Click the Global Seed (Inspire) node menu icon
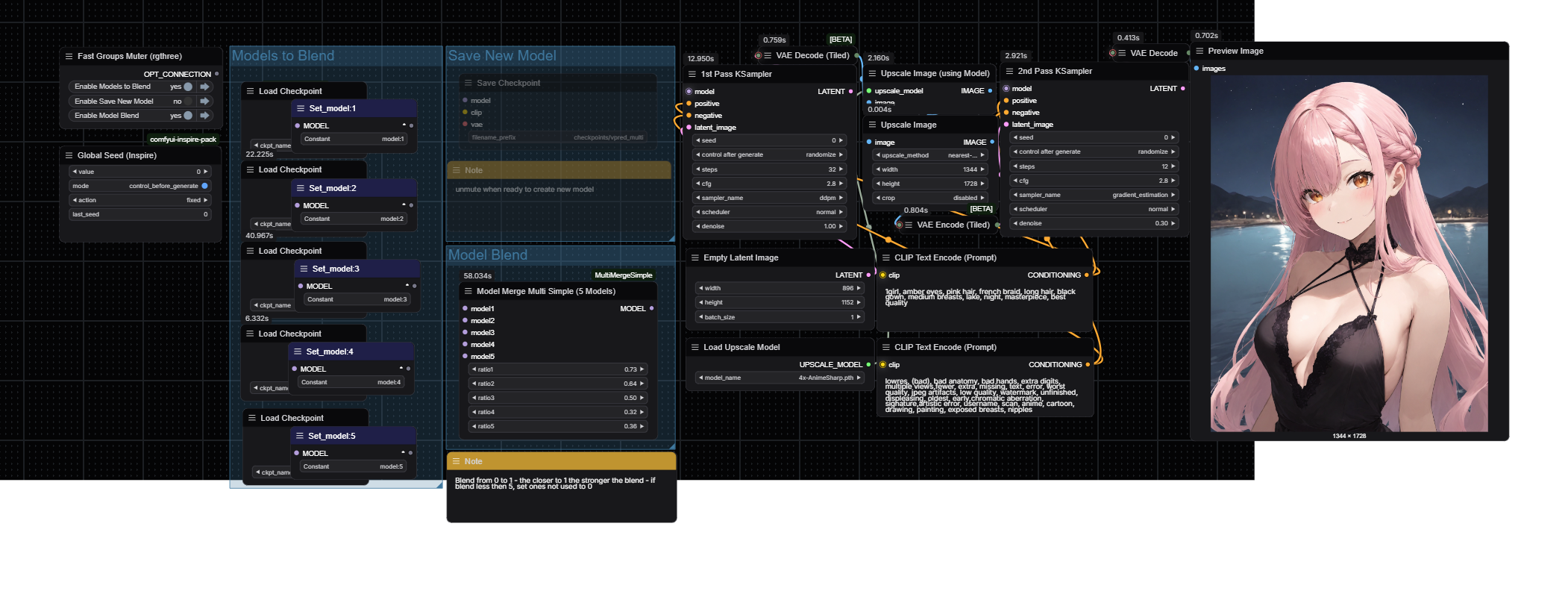The image size is (1568, 600). pyautogui.click(x=69, y=156)
